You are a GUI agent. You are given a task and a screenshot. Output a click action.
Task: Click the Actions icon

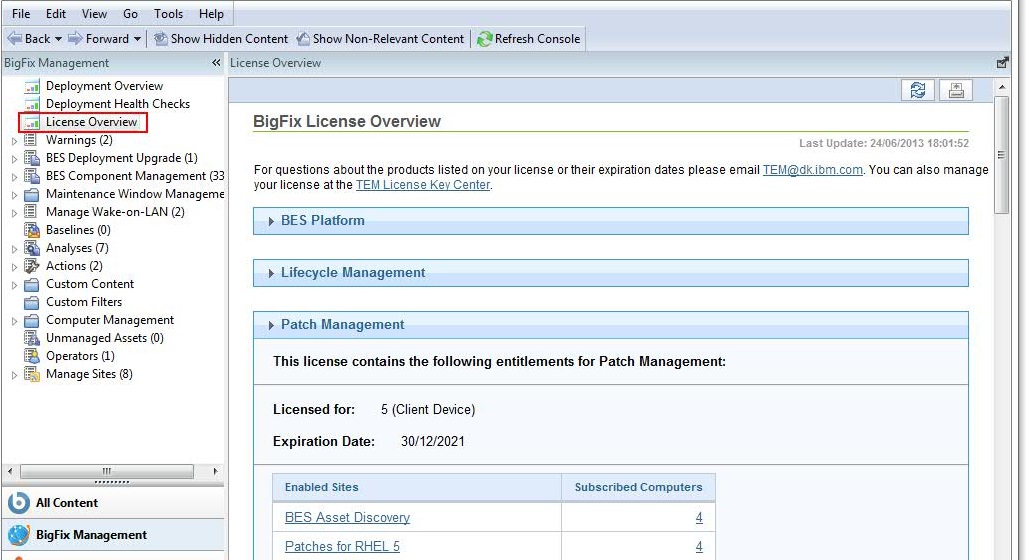click(x=32, y=266)
